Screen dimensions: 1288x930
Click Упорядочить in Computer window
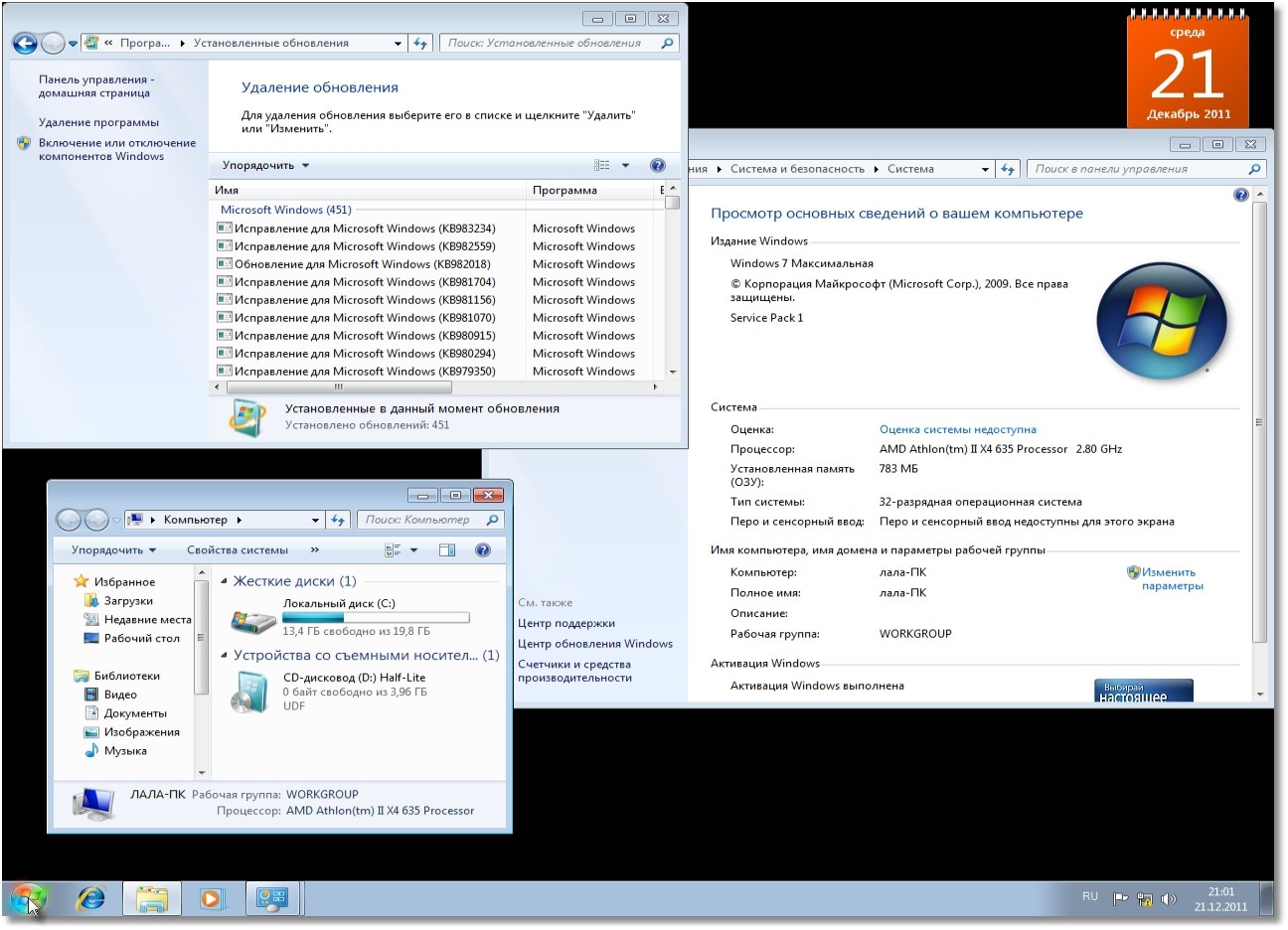(x=113, y=549)
